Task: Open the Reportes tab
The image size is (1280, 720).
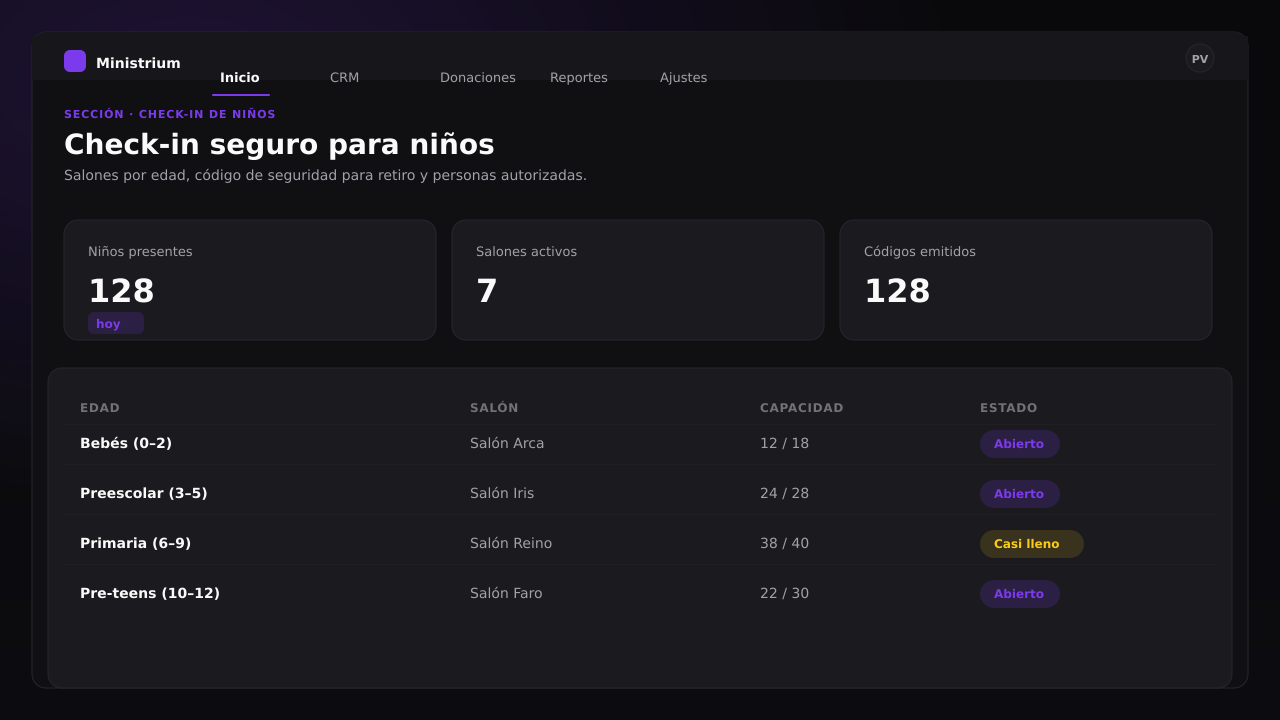Action: coord(579,77)
